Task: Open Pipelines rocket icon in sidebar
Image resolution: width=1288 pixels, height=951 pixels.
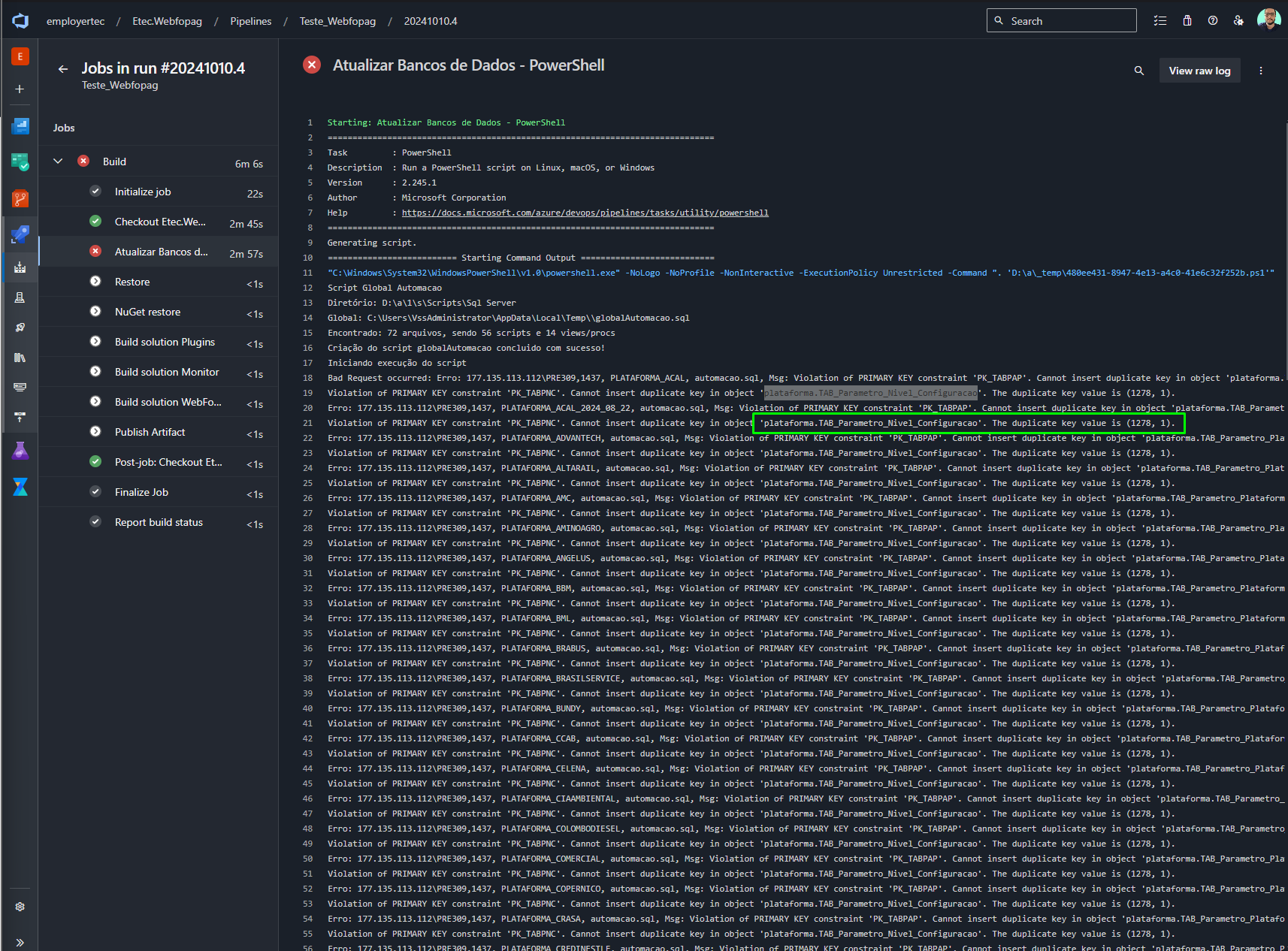Action: coord(20,234)
